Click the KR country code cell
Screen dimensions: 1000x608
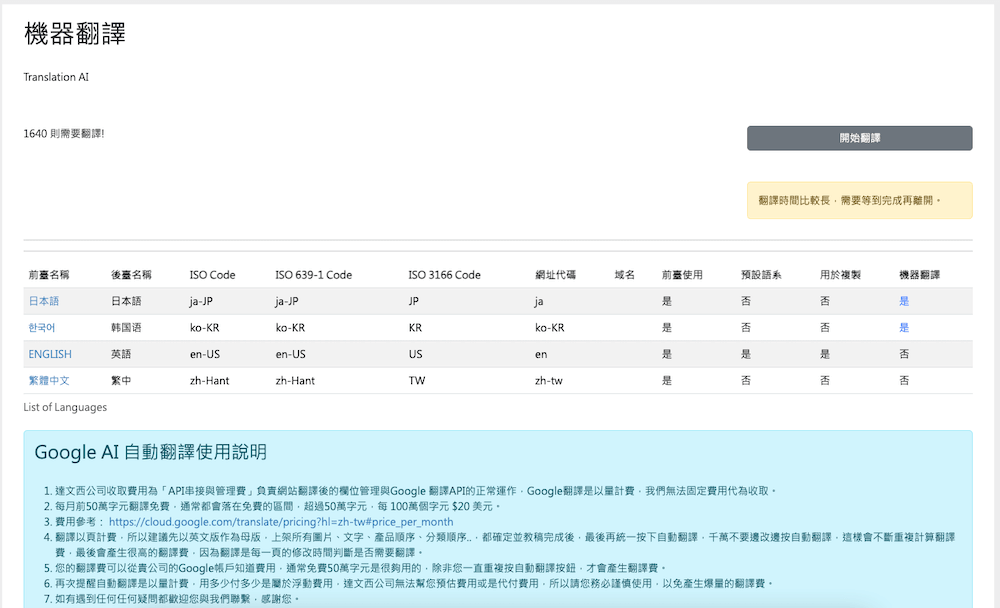[415, 327]
